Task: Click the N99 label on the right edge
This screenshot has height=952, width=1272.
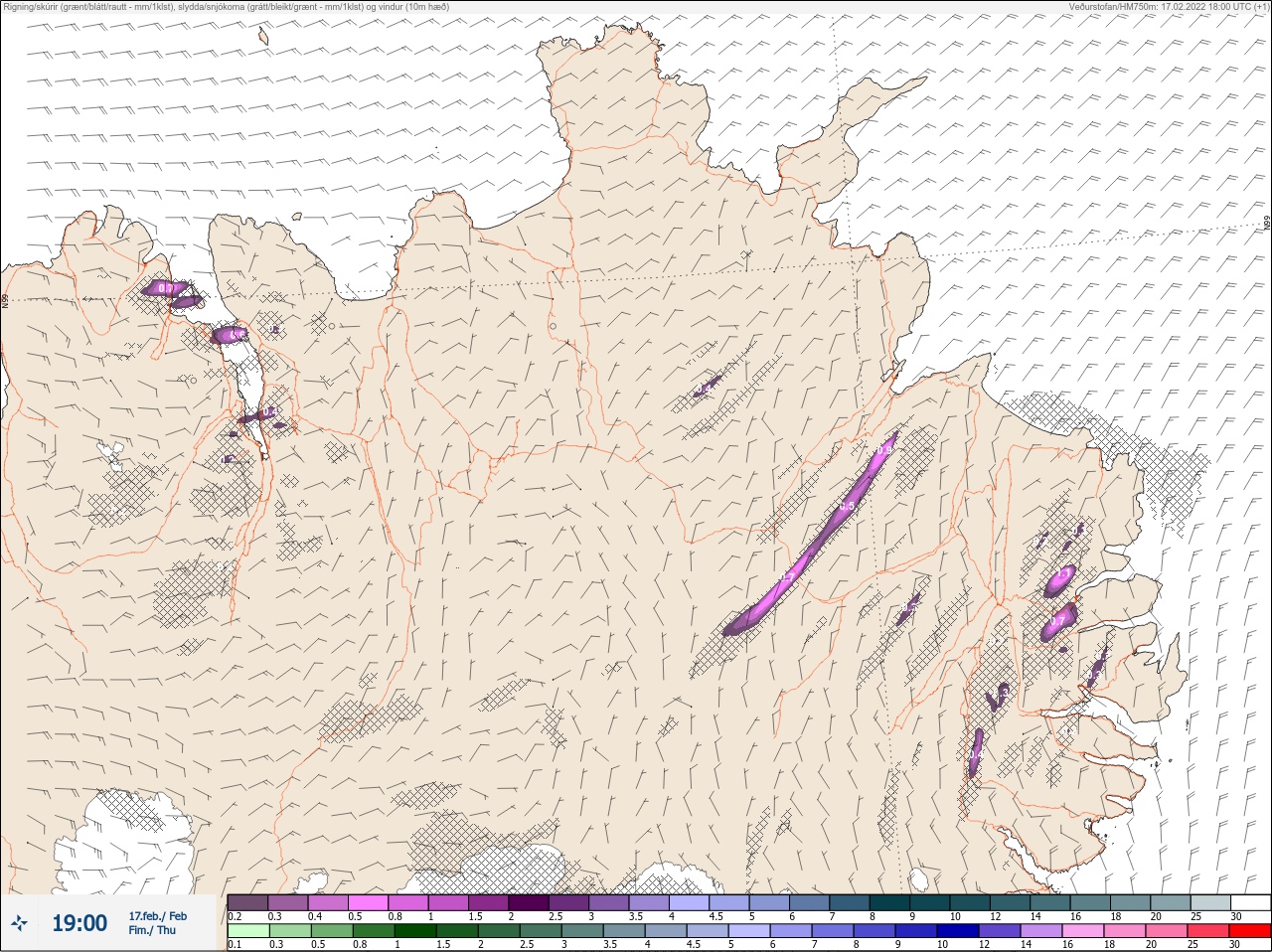Action: coord(1267,224)
